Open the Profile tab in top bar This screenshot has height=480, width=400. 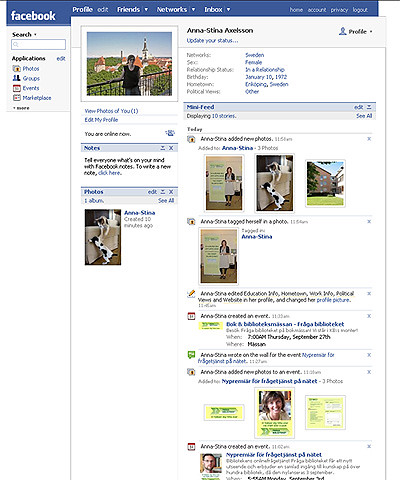[x=82, y=10]
